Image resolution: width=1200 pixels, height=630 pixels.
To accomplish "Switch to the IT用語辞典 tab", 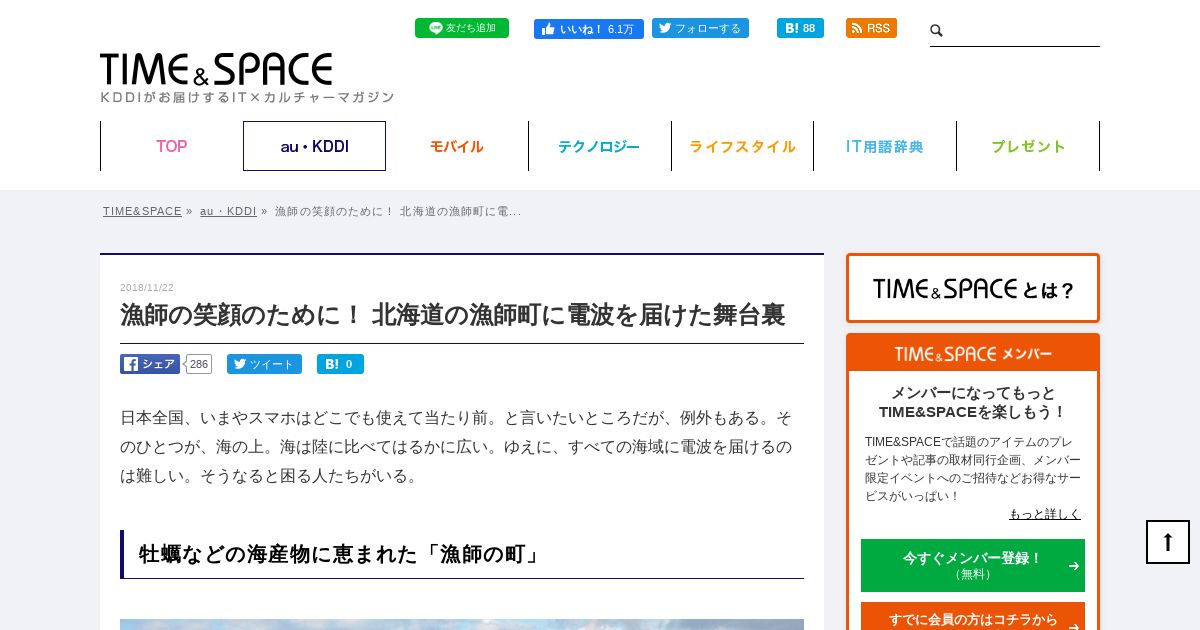I will (885, 146).
